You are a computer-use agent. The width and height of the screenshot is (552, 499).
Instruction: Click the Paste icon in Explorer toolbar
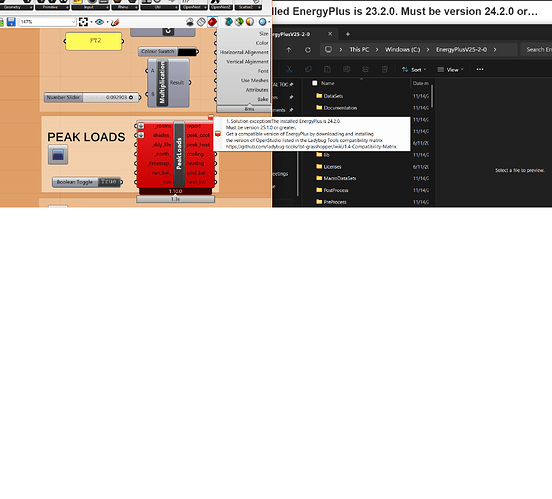(x=327, y=69)
